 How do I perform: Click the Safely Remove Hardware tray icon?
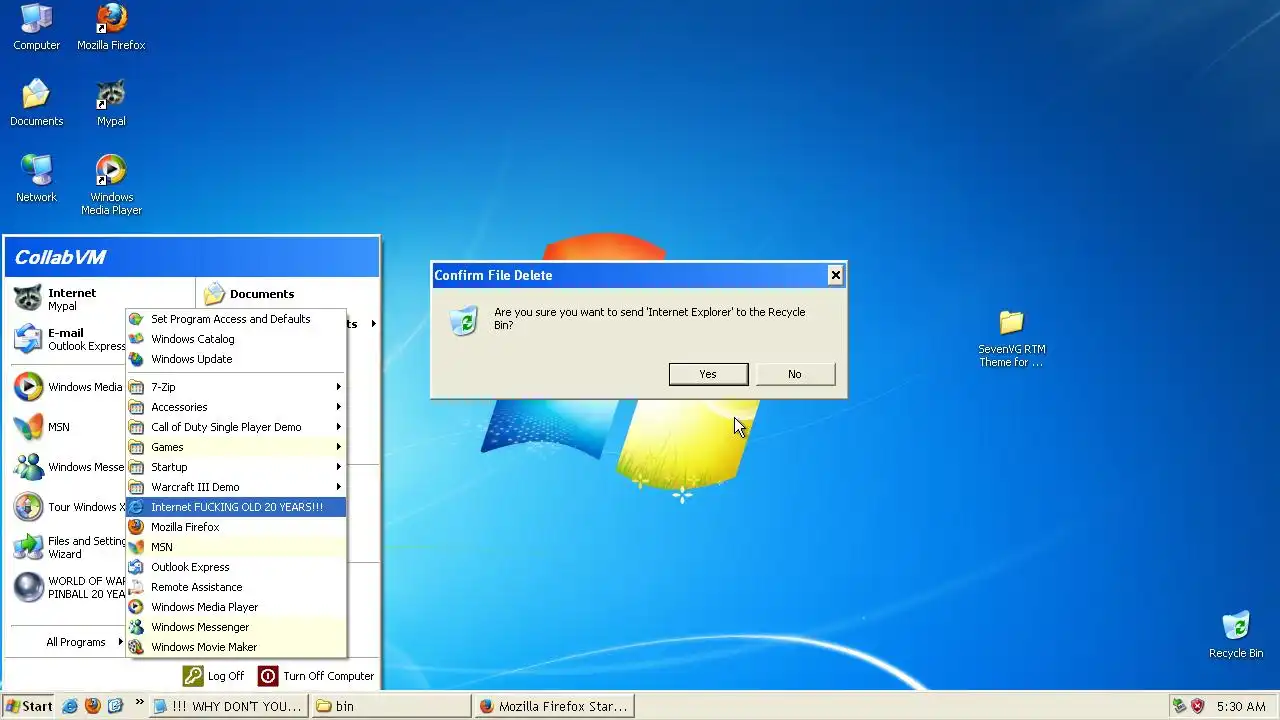(x=1180, y=706)
